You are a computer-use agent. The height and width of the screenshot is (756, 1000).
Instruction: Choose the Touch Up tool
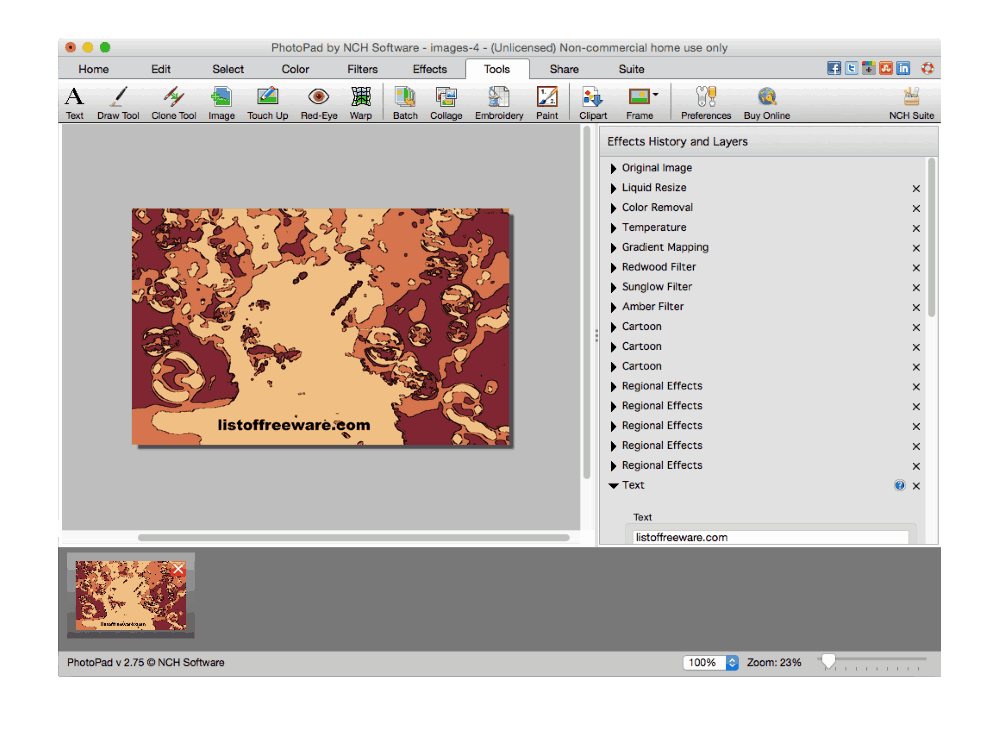point(267,103)
